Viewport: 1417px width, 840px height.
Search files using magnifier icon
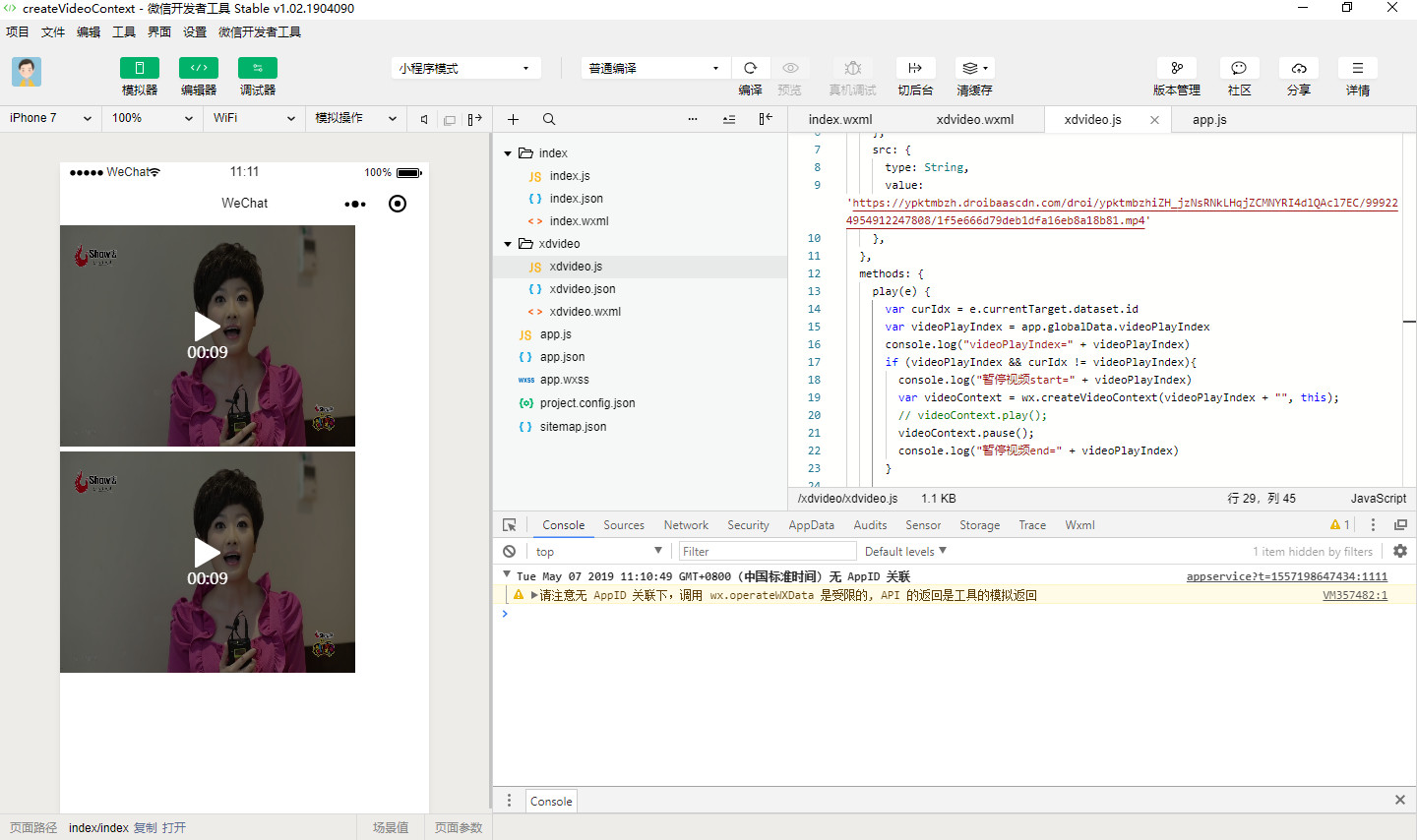(x=549, y=119)
